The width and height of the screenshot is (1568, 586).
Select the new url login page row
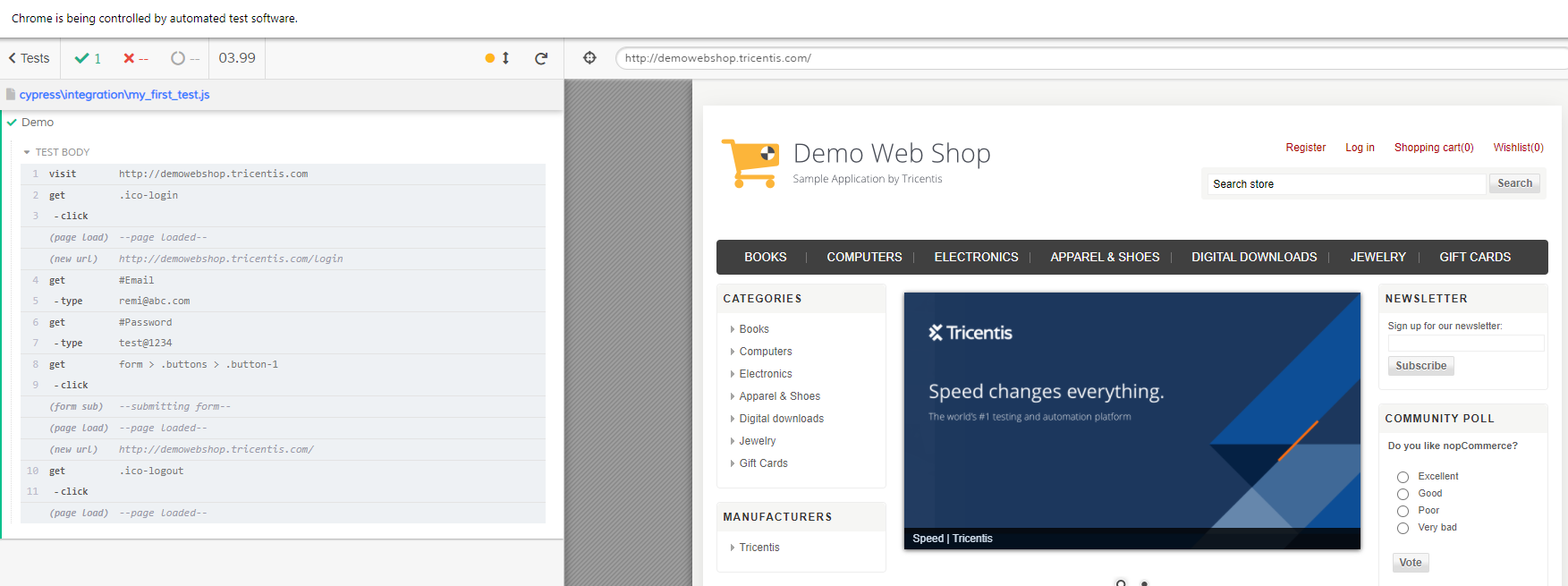tap(283, 259)
